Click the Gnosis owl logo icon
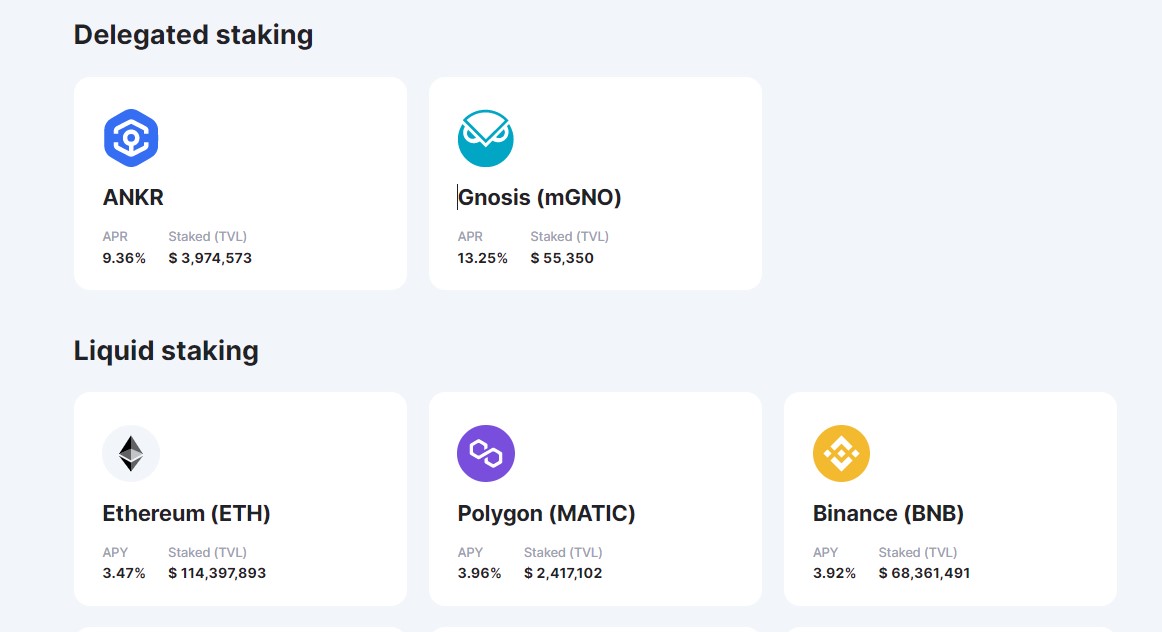The height and width of the screenshot is (632, 1162). point(485,138)
